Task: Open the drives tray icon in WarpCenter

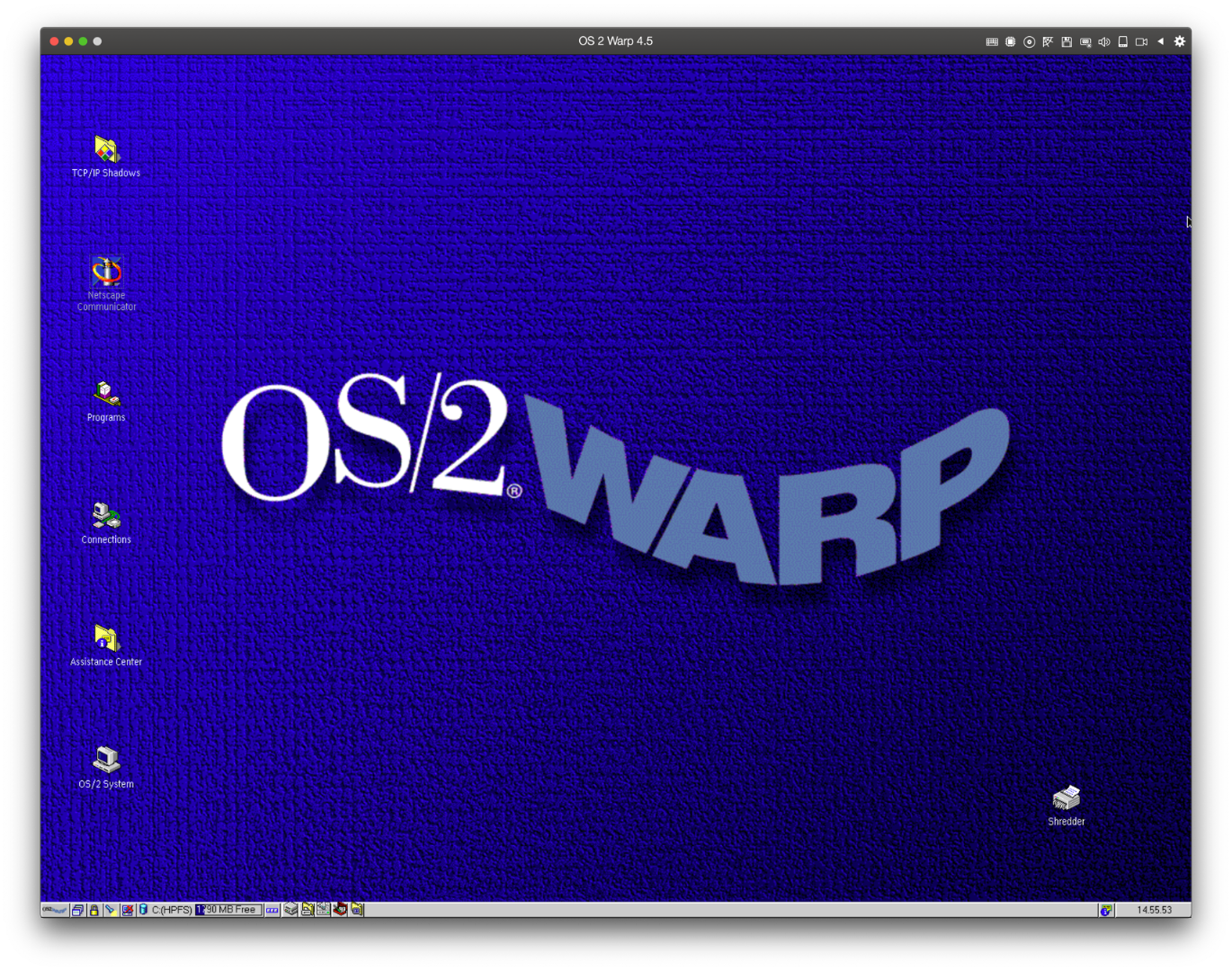Action: coord(290,910)
